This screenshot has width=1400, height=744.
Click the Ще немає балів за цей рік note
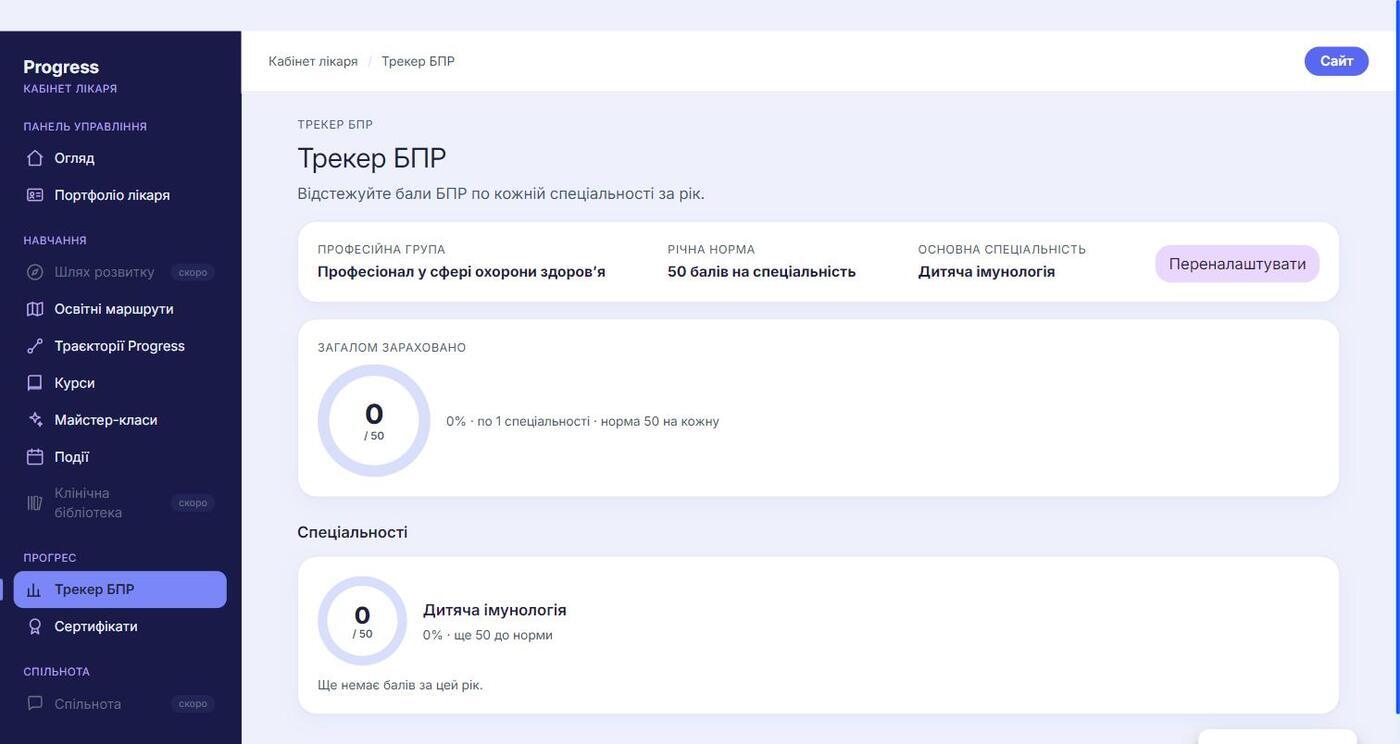tap(400, 685)
